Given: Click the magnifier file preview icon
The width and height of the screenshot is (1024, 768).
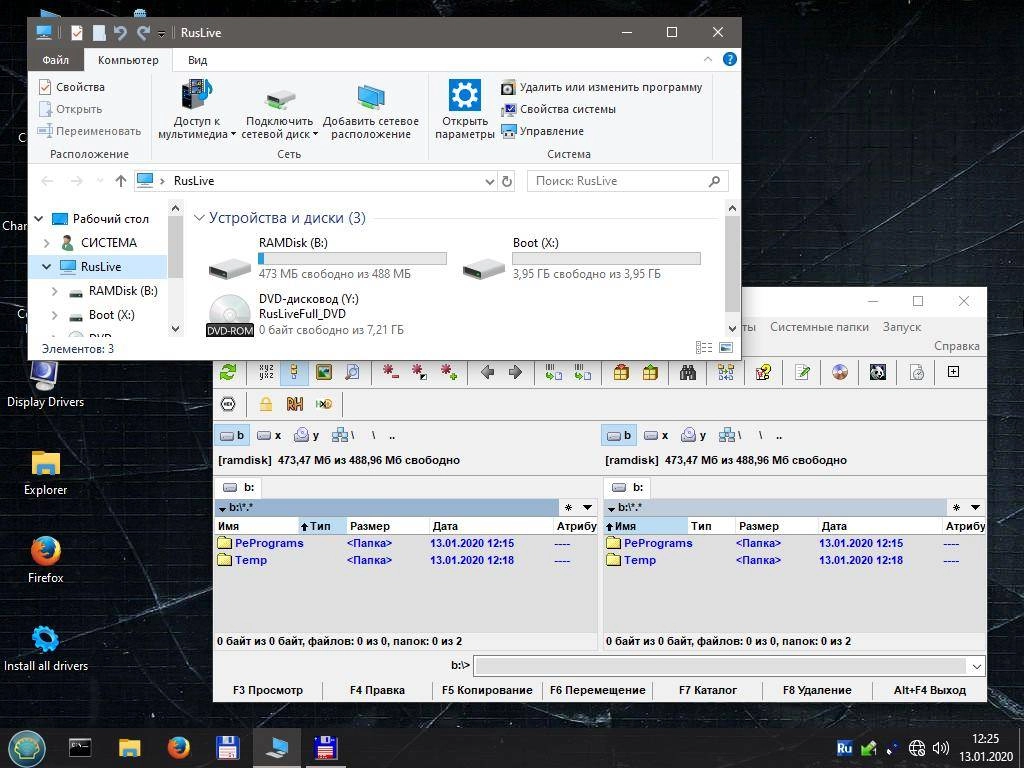Looking at the screenshot, I should [352, 372].
